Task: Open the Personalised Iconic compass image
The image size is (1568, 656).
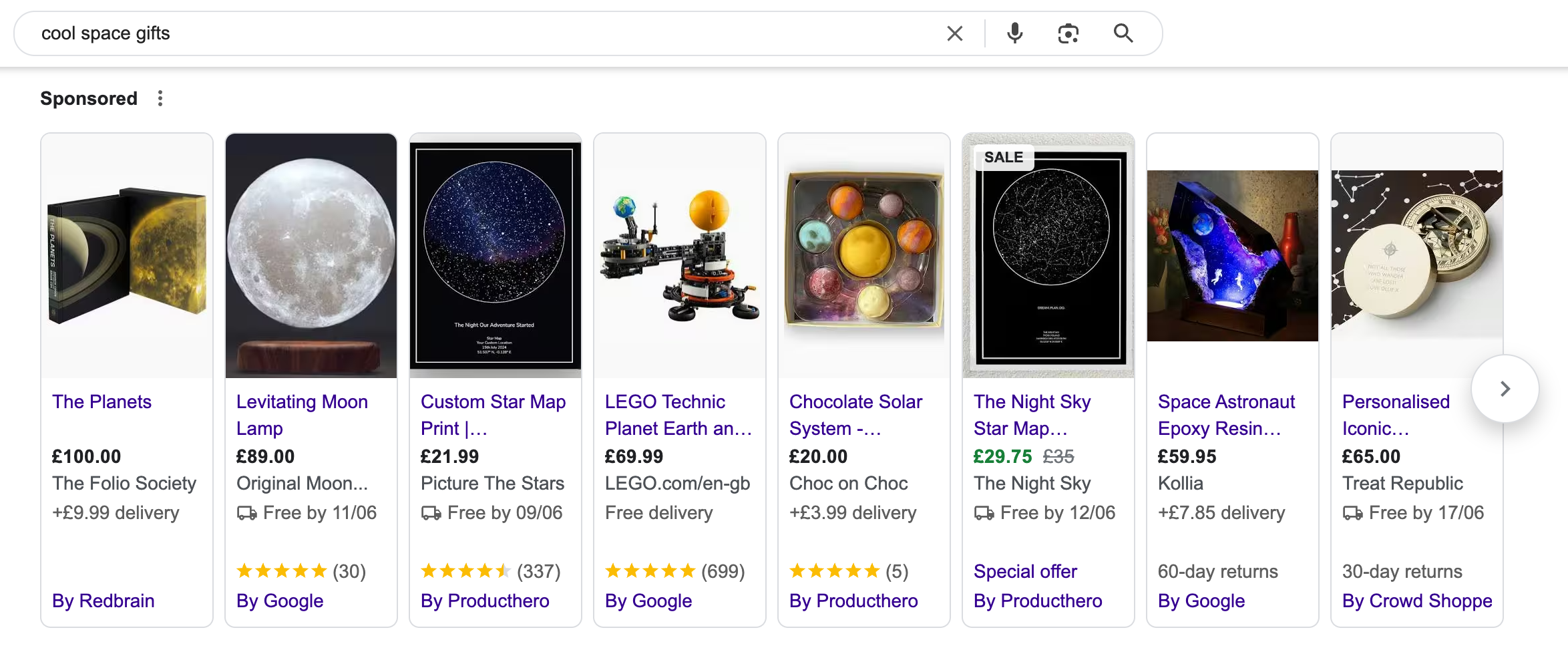Action: 1417,256
